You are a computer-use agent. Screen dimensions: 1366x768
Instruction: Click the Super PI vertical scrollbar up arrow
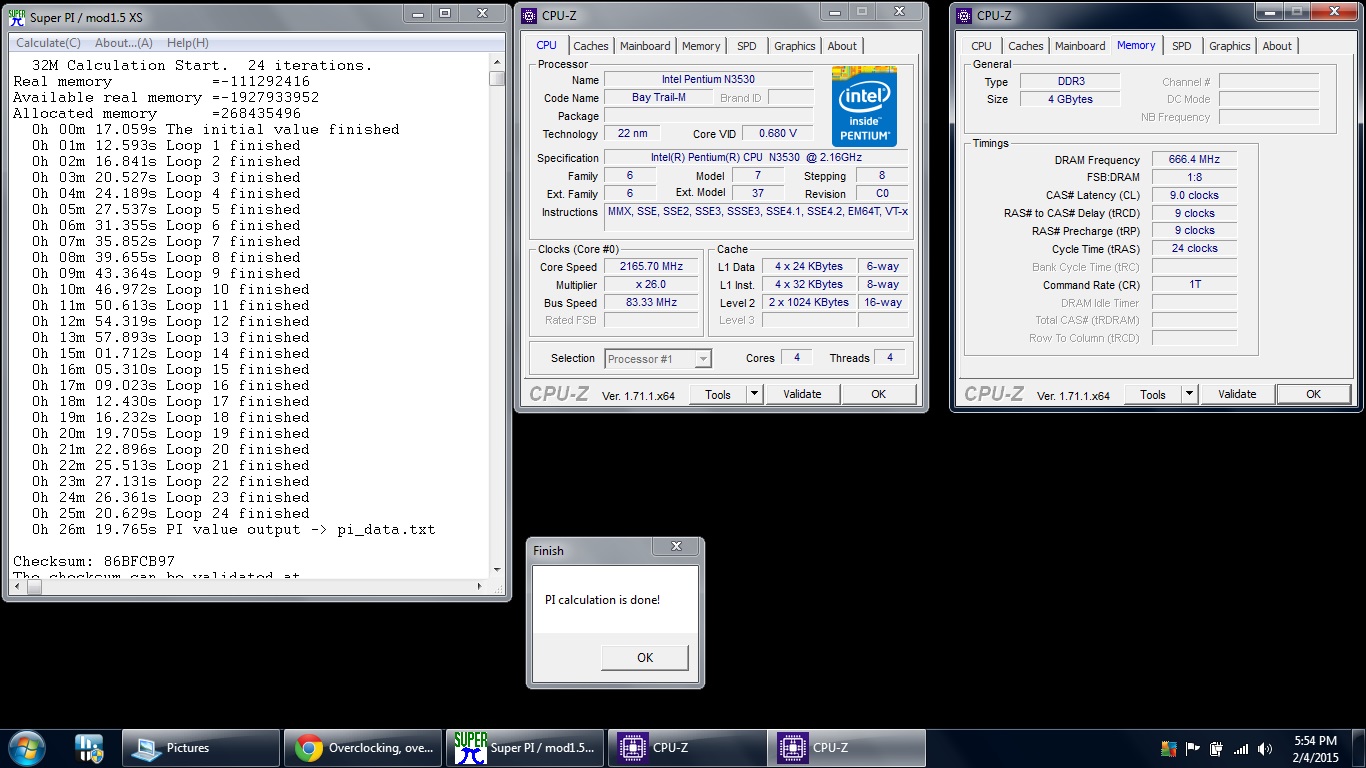coord(497,62)
